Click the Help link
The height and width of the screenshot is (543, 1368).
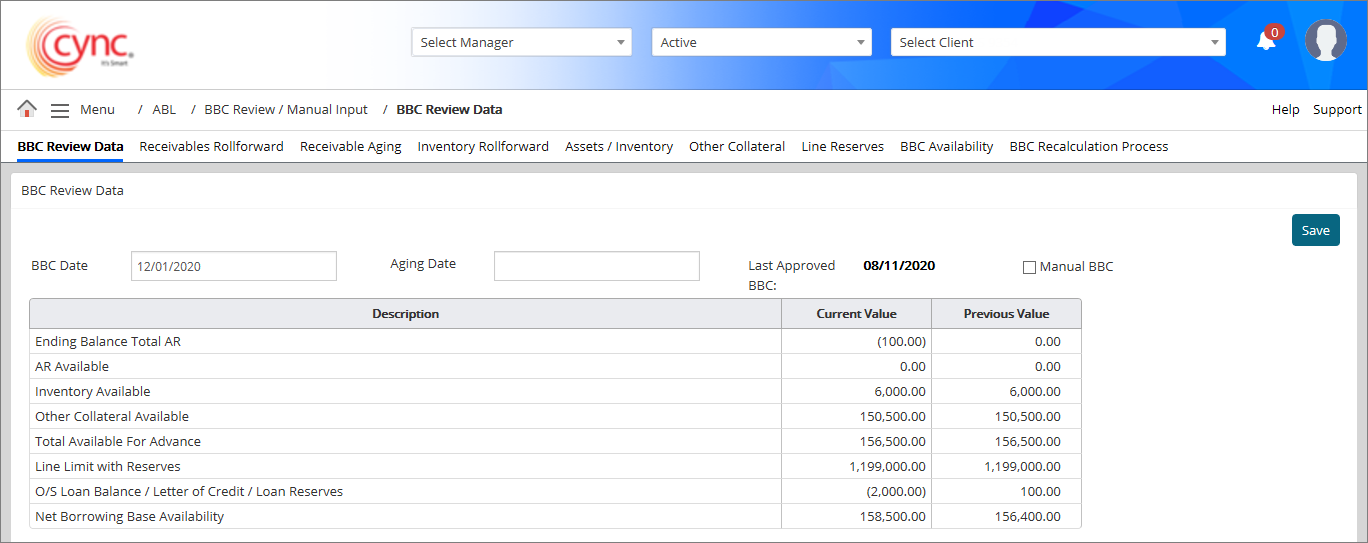pos(1285,110)
